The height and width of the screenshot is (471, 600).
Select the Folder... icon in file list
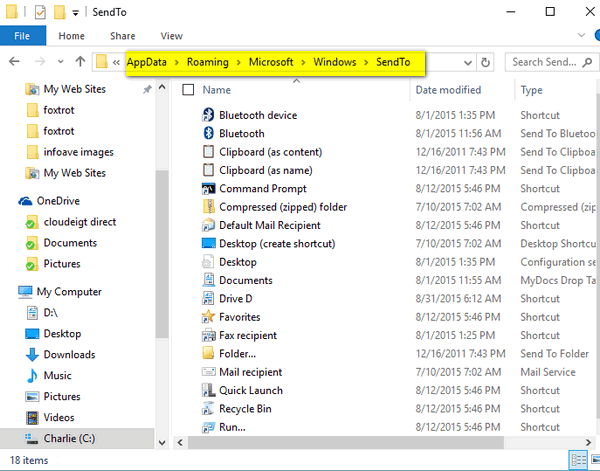[x=208, y=354]
